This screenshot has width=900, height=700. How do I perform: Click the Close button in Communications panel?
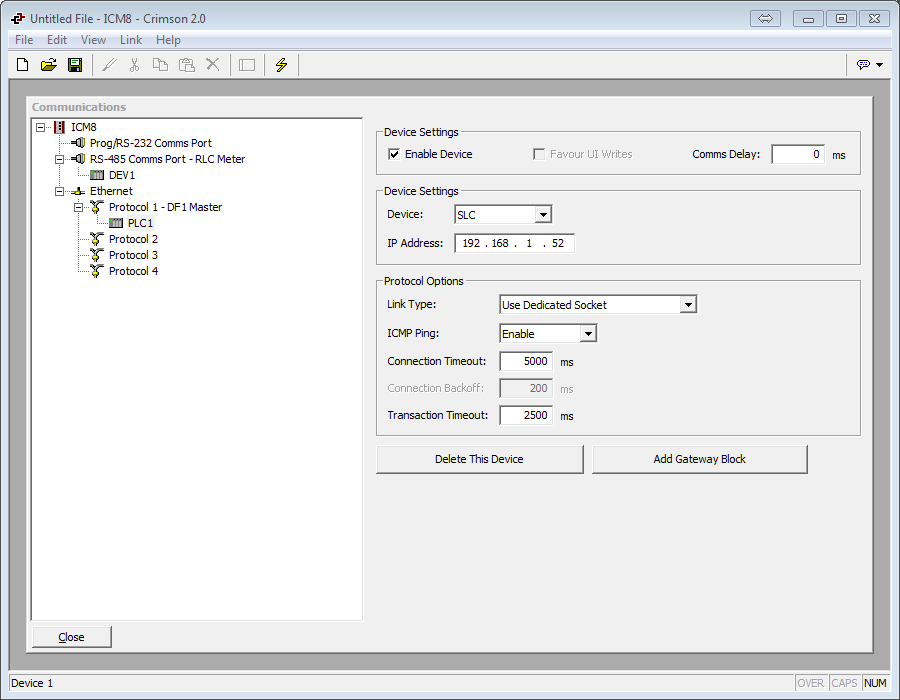(71, 637)
